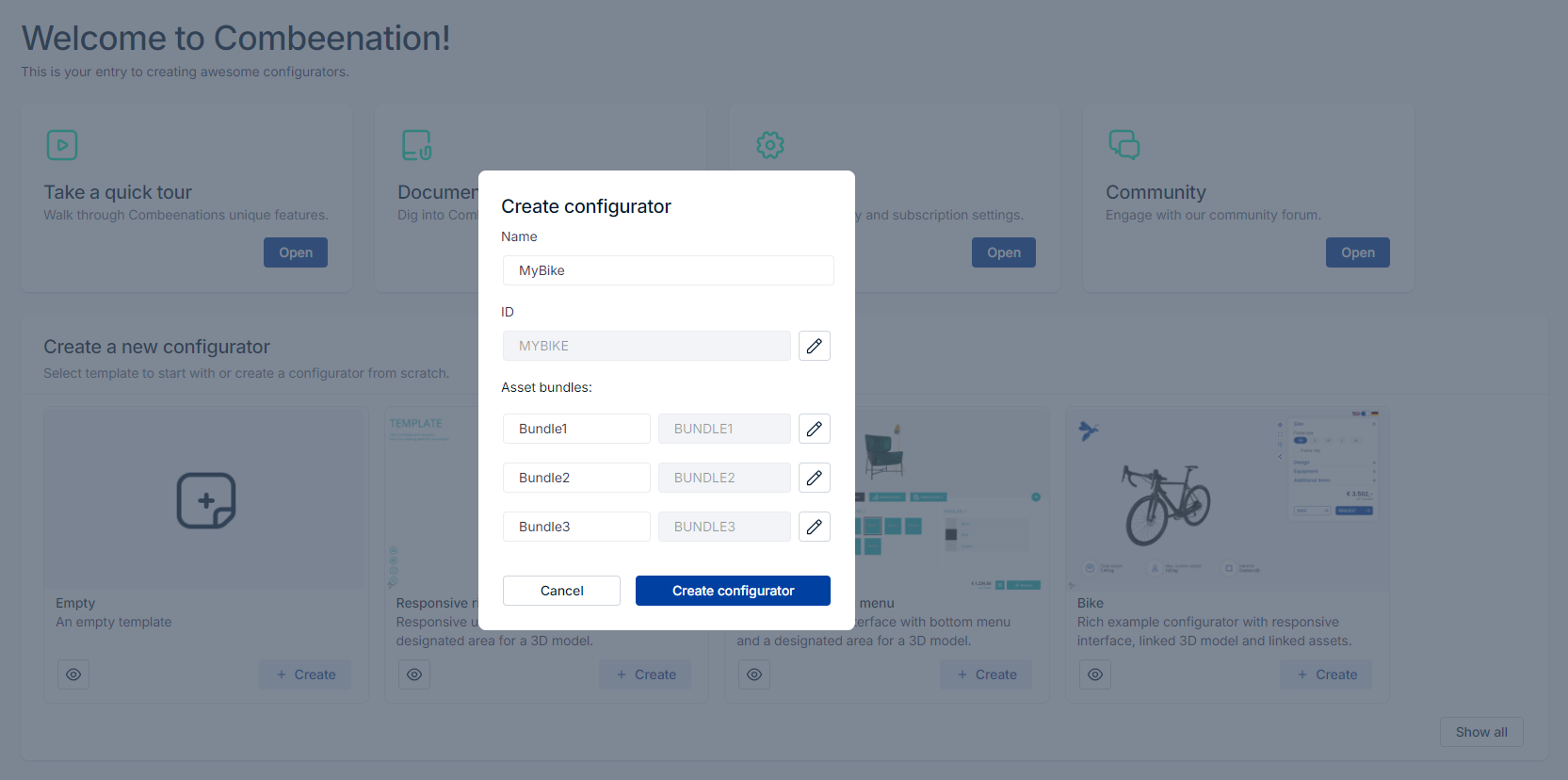Click the play icon above Take a quick tour
The width and height of the screenshot is (1568, 780).
[62, 144]
